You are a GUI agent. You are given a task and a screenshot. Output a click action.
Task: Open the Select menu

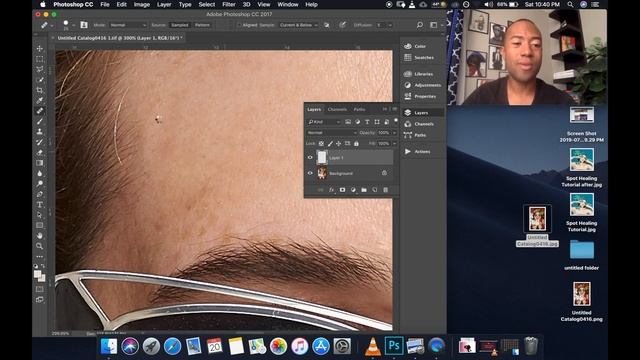[x=207, y=4]
